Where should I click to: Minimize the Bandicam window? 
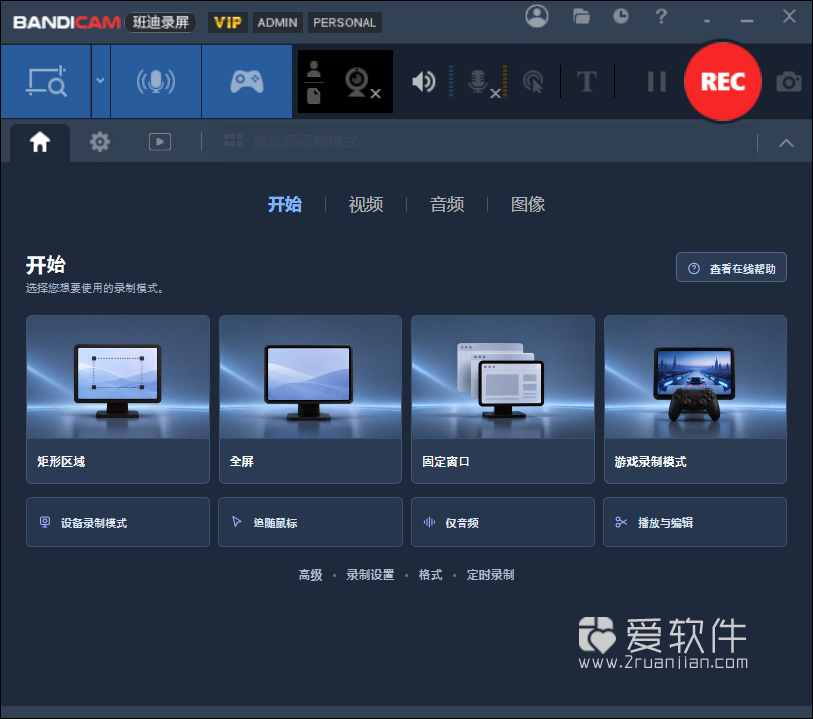tap(747, 19)
